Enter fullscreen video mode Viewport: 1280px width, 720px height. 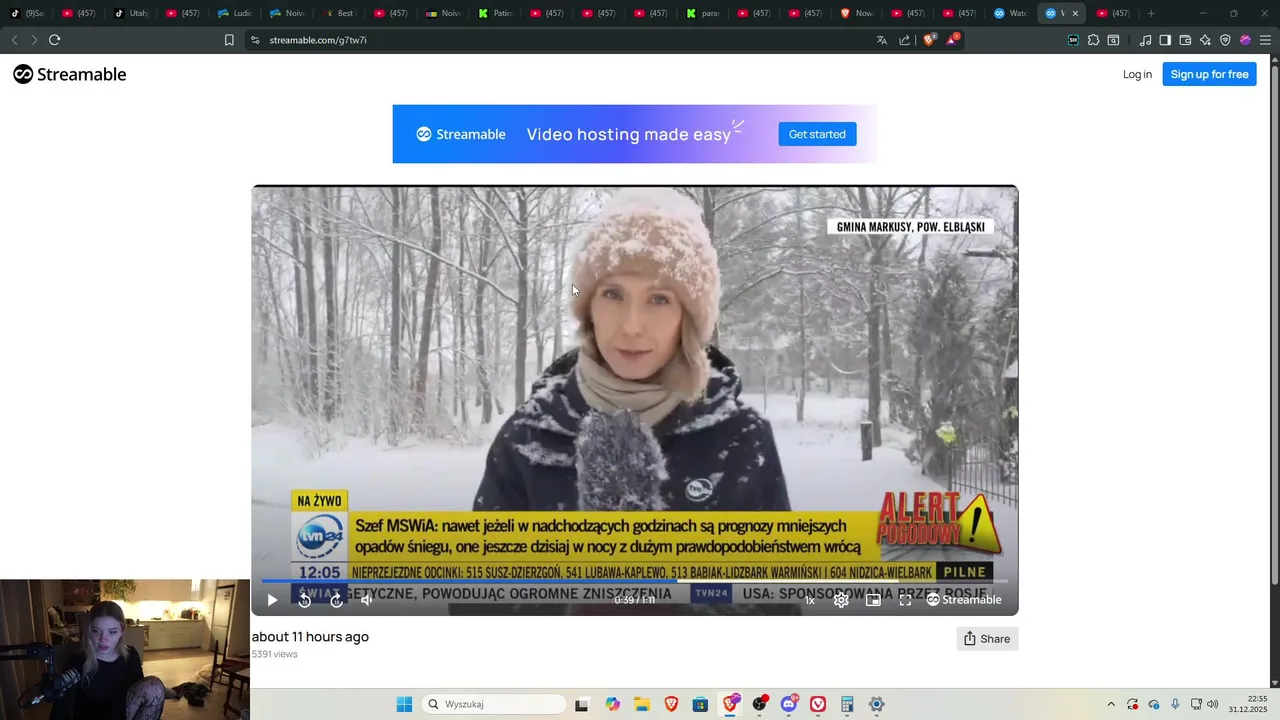905,600
